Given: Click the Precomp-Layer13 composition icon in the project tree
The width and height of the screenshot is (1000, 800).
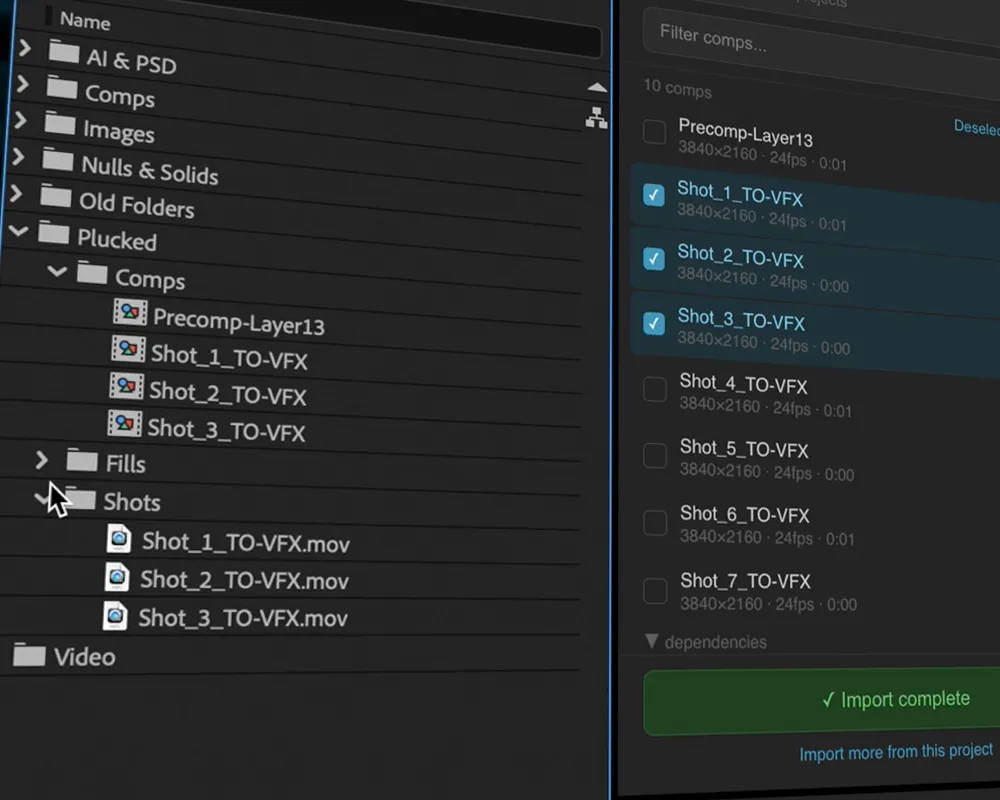Looking at the screenshot, I should (130, 311).
